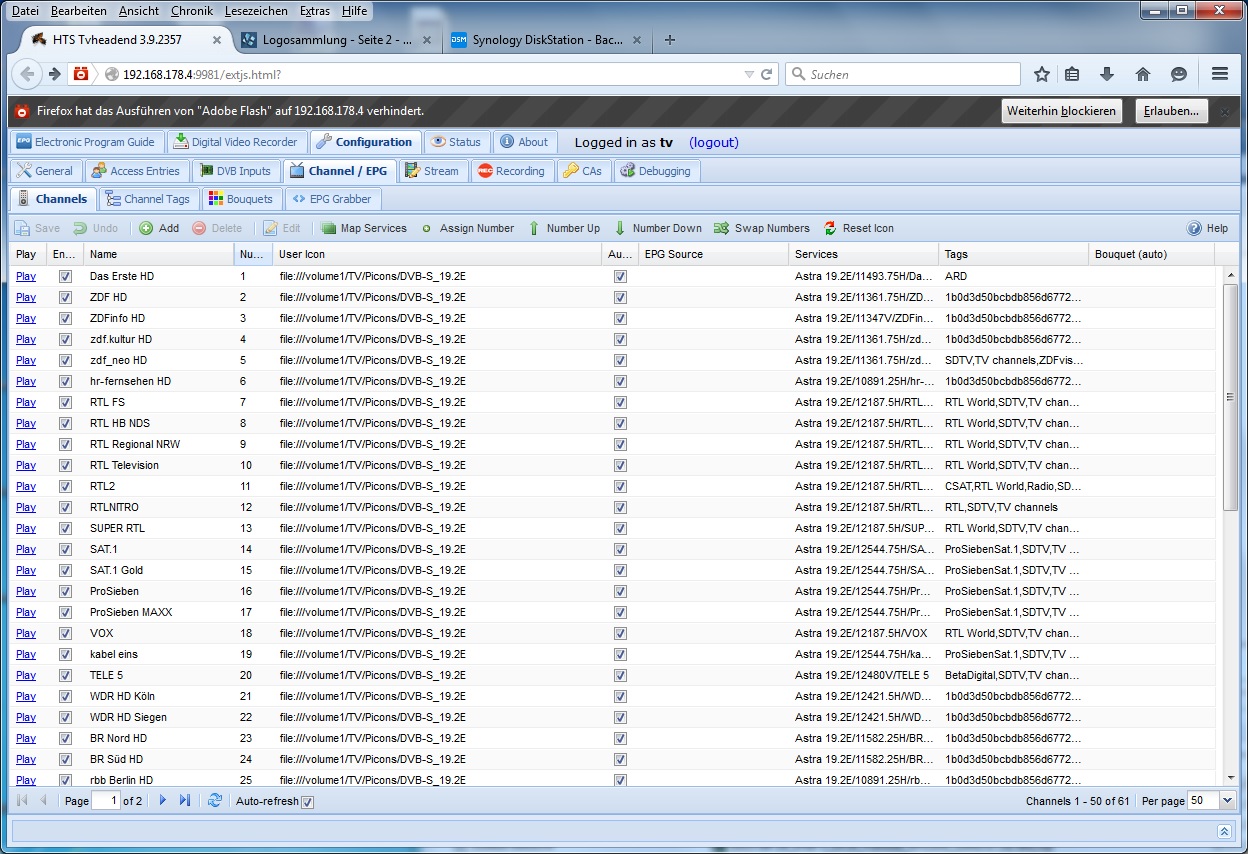Image resolution: width=1248 pixels, height=854 pixels.
Task: Open the Per page dropdown
Action: [x=1226, y=801]
